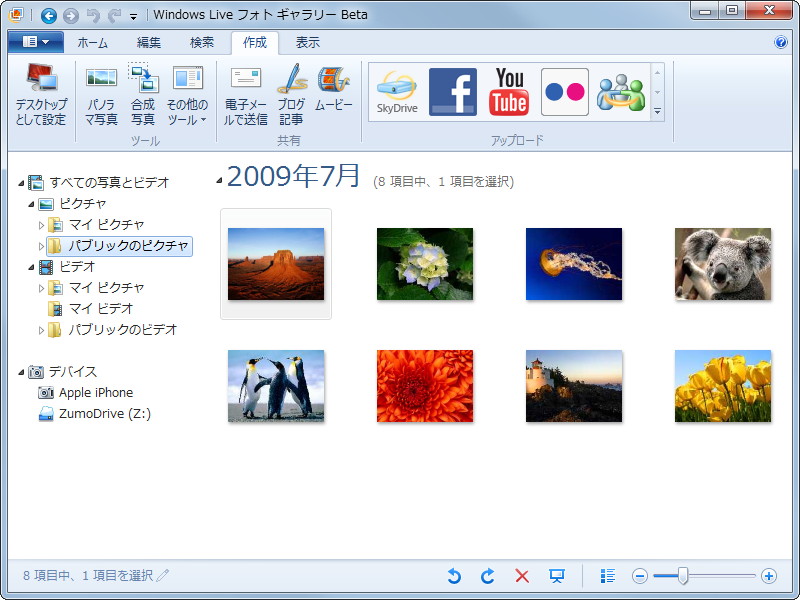Image resolution: width=800 pixels, height=600 pixels.
Task: Select the koala thumbnail
Action: [723, 264]
